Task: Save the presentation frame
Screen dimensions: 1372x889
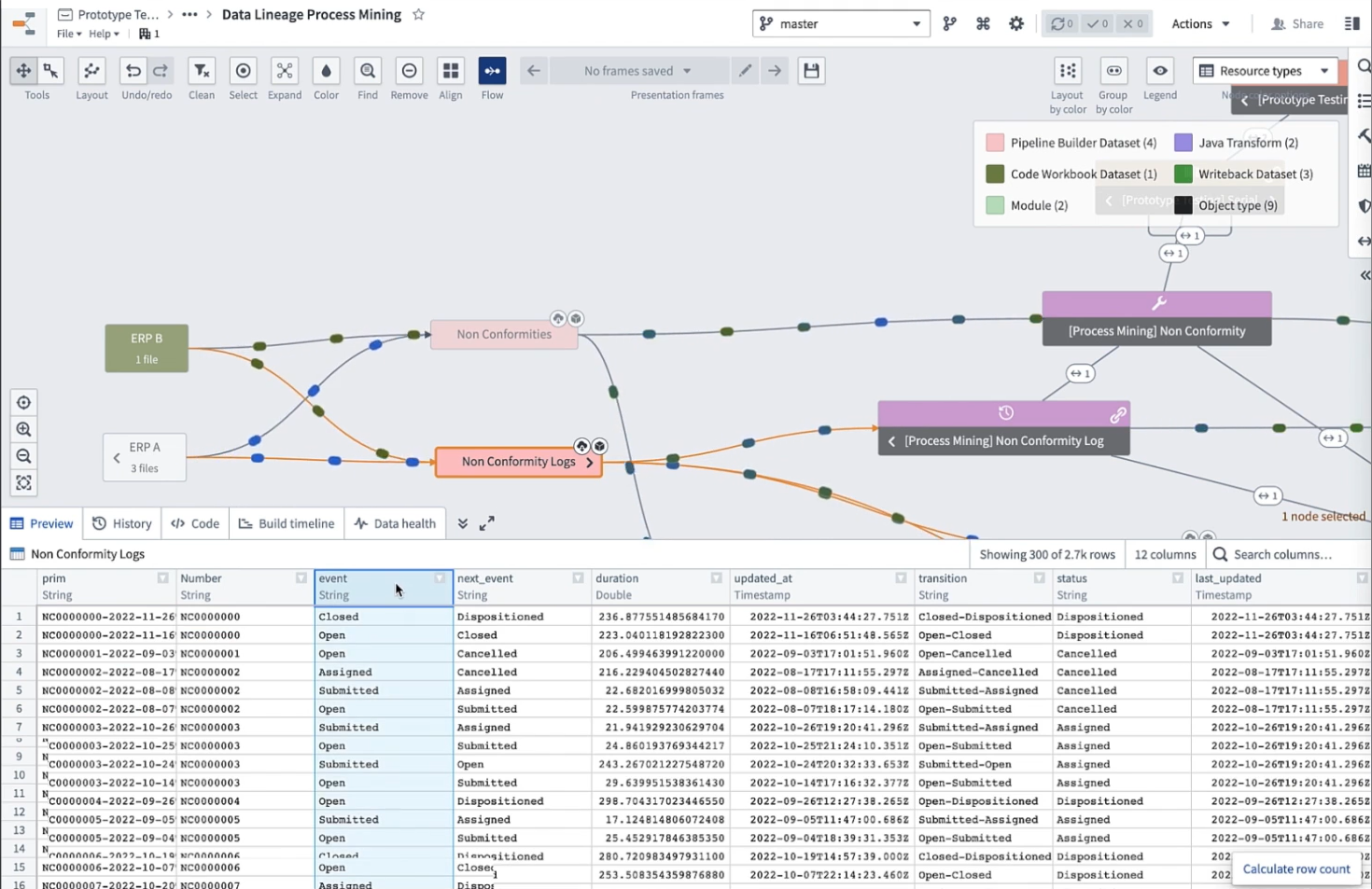Action: point(811,71)
